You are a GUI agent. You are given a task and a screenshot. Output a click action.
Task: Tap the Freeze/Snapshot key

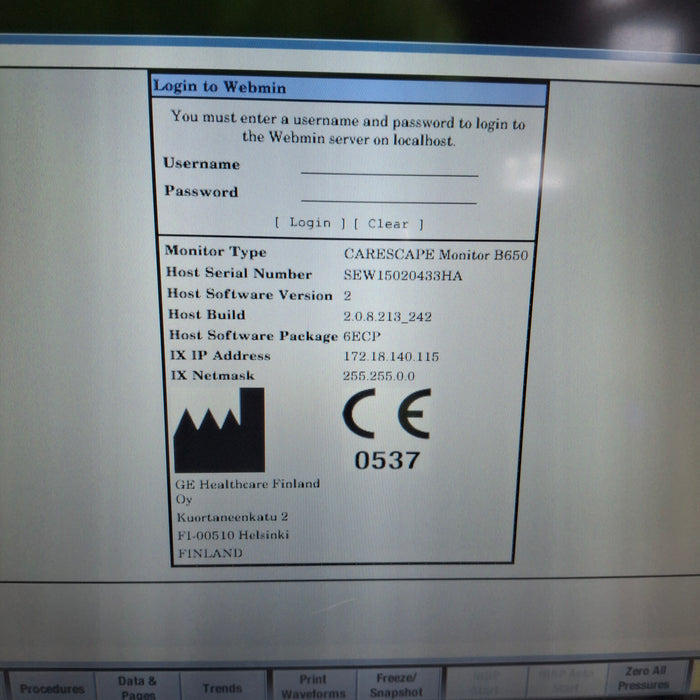[x=396, y=685]
